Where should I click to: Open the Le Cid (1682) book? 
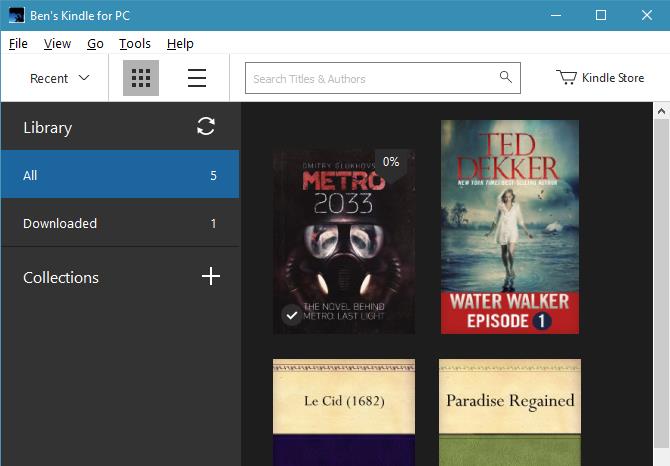coord(344,412)
